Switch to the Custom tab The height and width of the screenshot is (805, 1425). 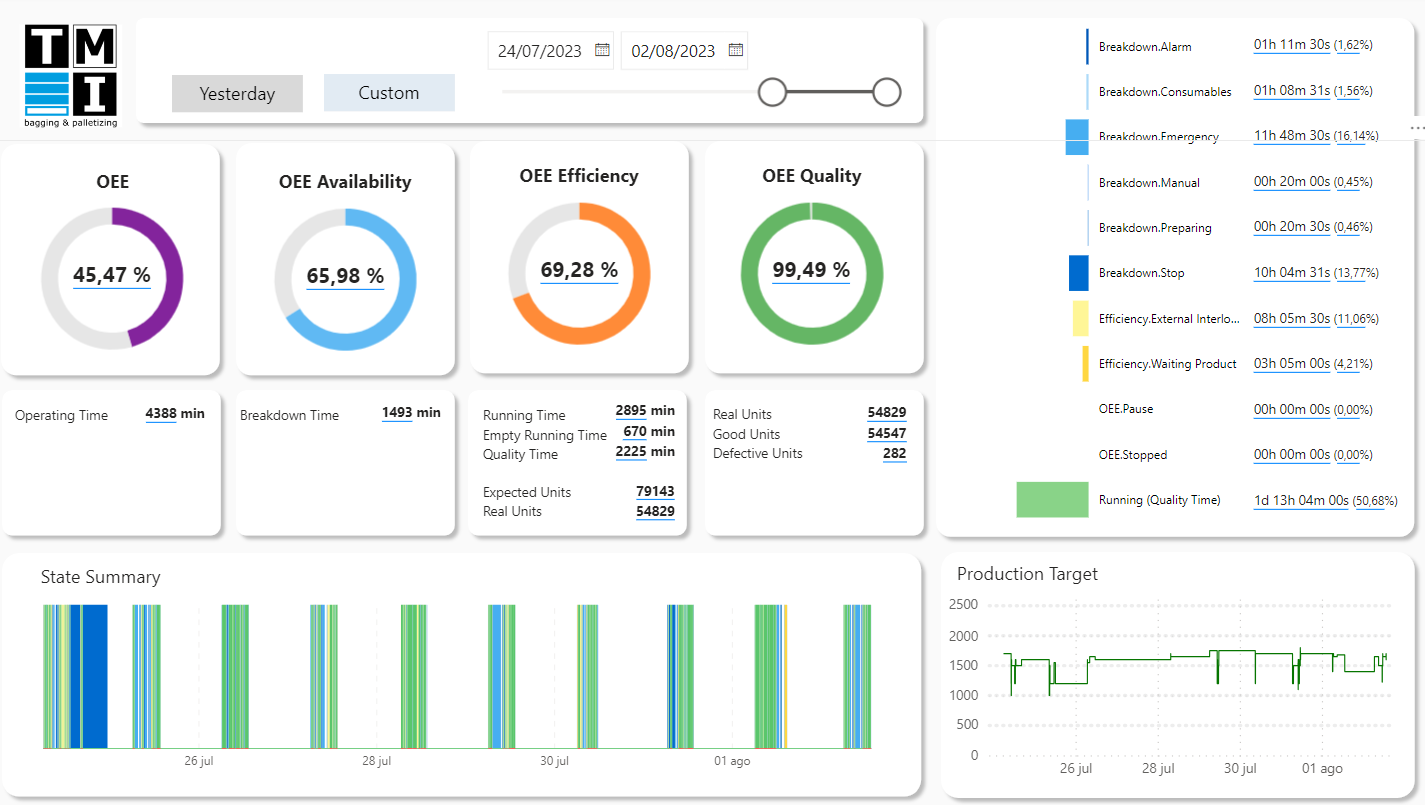point(389,92)
